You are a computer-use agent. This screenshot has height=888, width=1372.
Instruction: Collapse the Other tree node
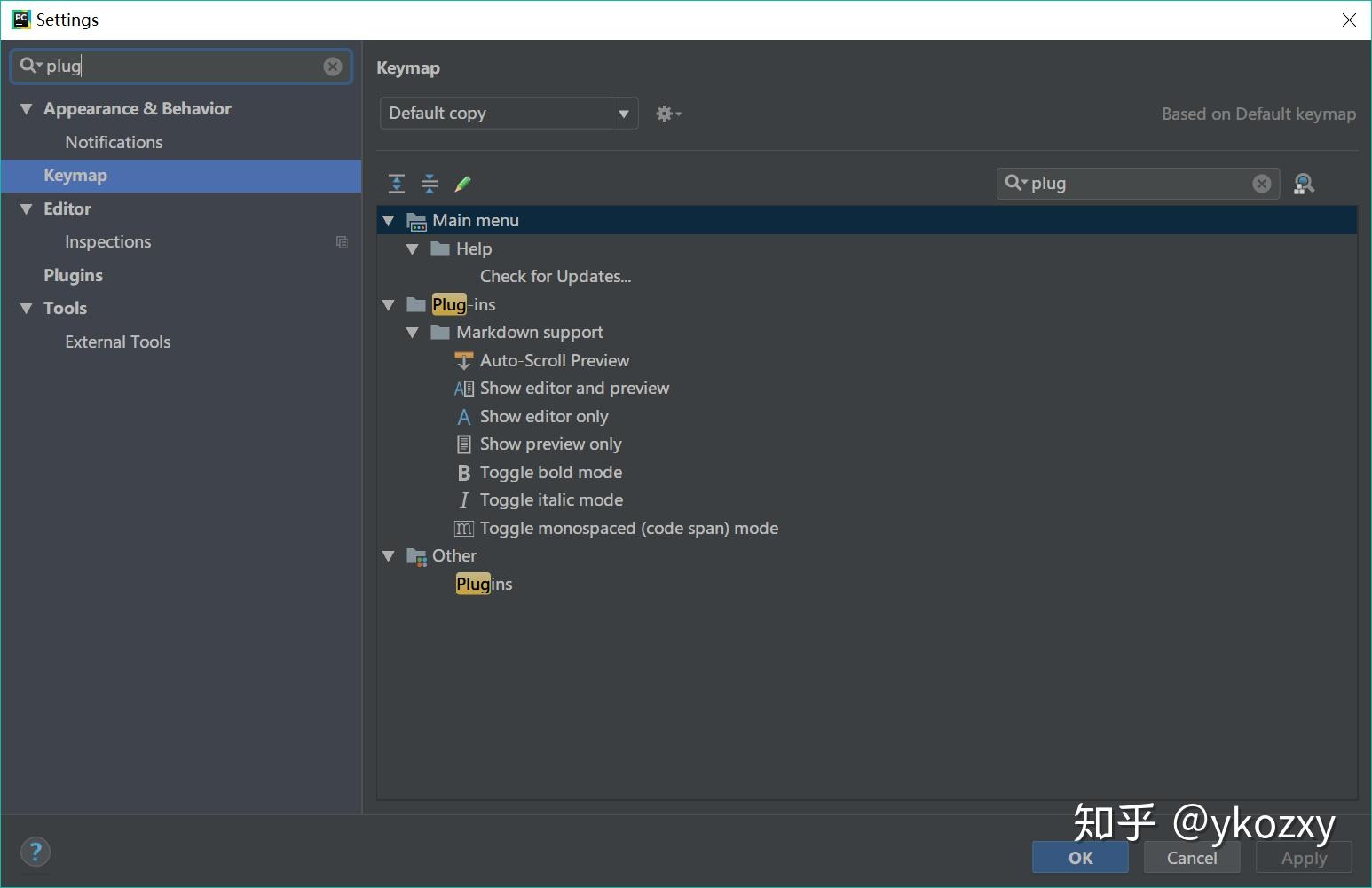[x=389, y=556]
